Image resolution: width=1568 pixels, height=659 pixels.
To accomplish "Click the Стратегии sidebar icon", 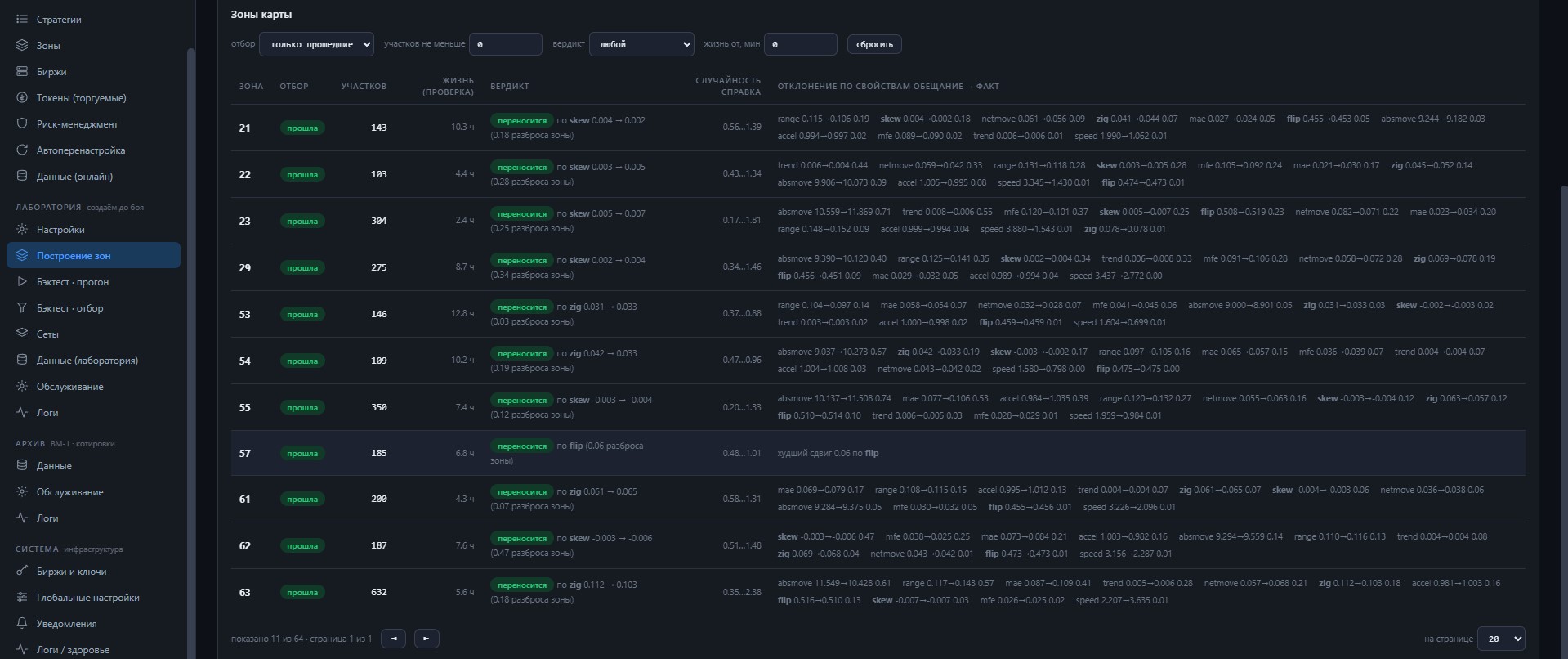I will (22, 19).
